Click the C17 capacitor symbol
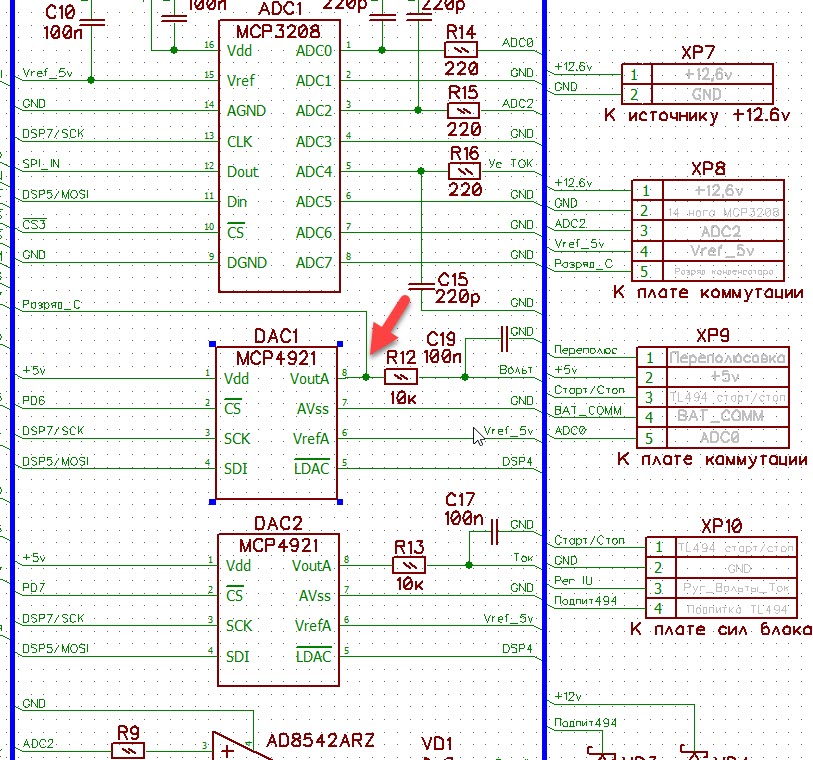The height and width of the screenshot is (760, 813). 493,532
